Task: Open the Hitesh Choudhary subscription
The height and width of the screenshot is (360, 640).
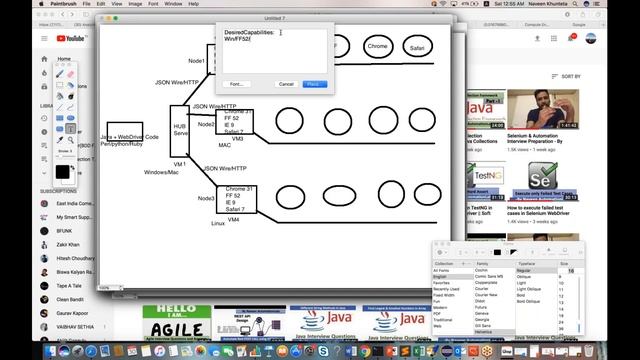Action: (x=68, y=258)
